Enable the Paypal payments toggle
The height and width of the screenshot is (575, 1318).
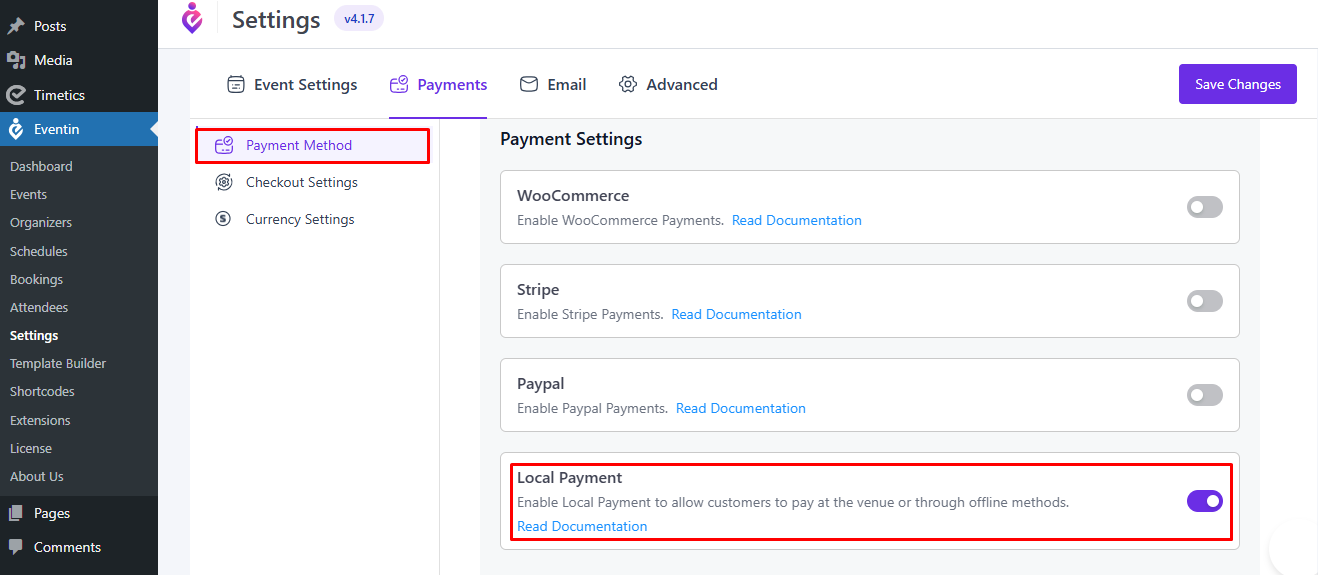click(x=1204, y=395)
